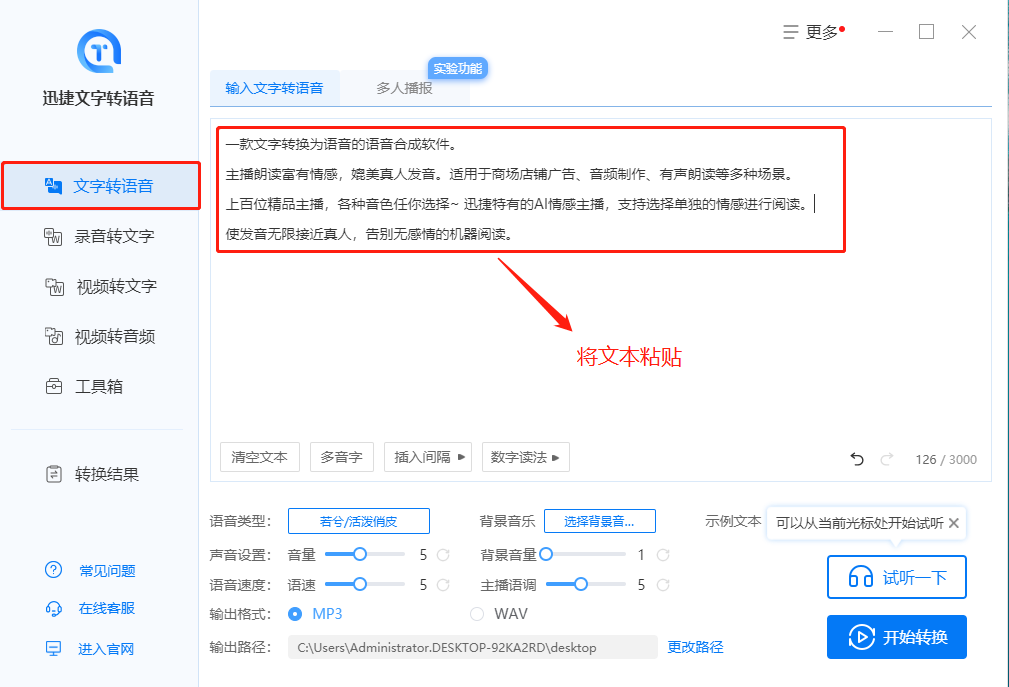Visit the 进入官网 official site link

pyautogui.click(x=106, y=649)
